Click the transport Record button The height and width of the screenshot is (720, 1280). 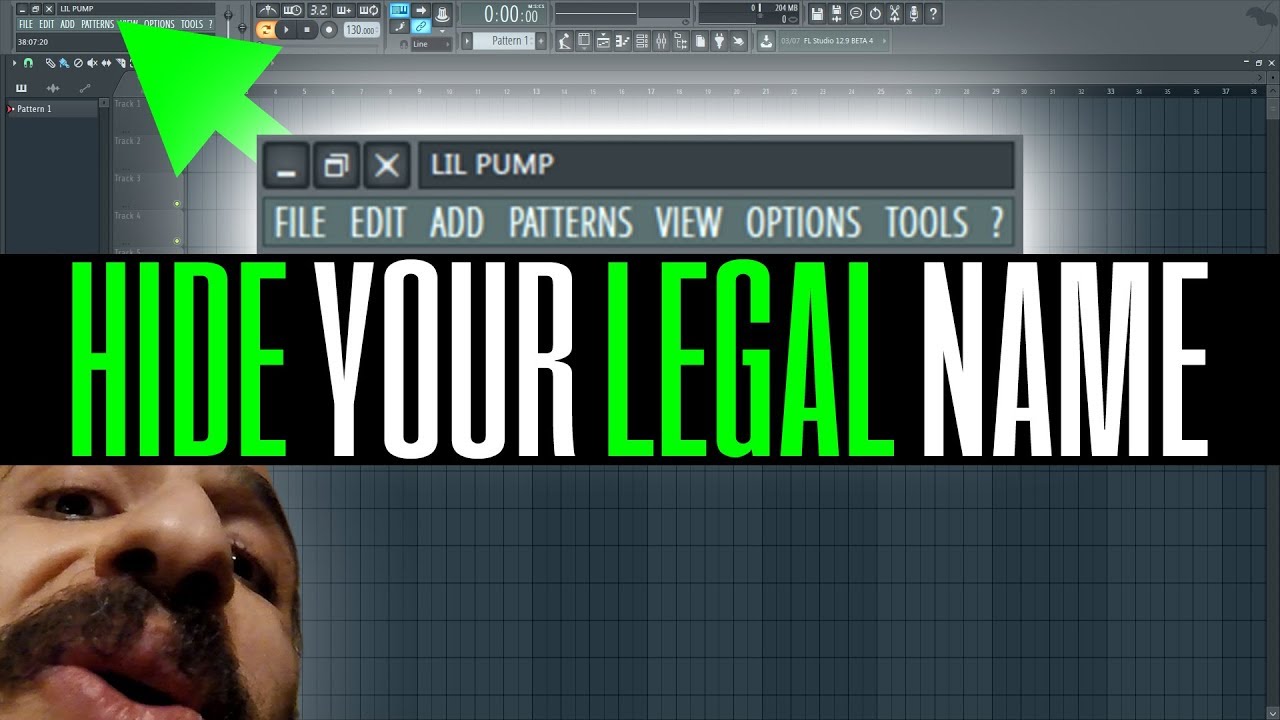click(329, 30)
